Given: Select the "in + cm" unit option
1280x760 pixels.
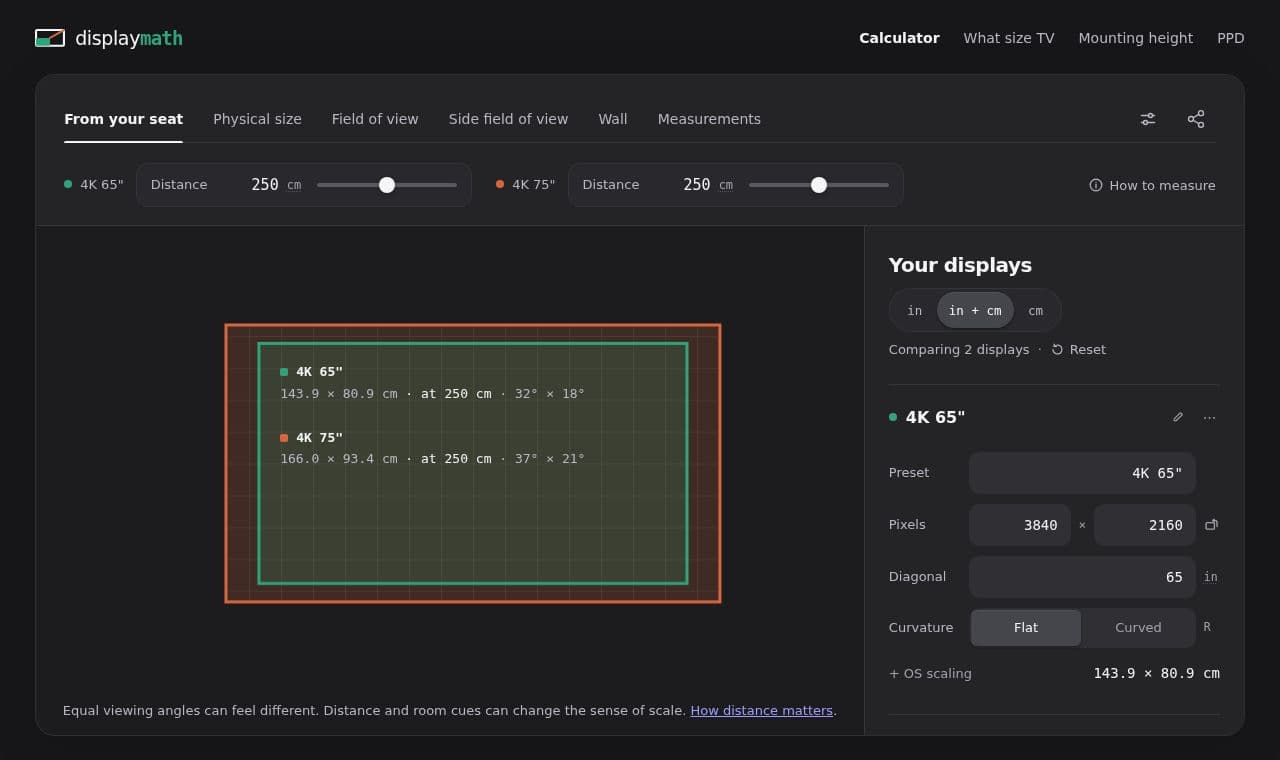Looking at the screenshot, I should pyautogui.click(x=975, y=311).
